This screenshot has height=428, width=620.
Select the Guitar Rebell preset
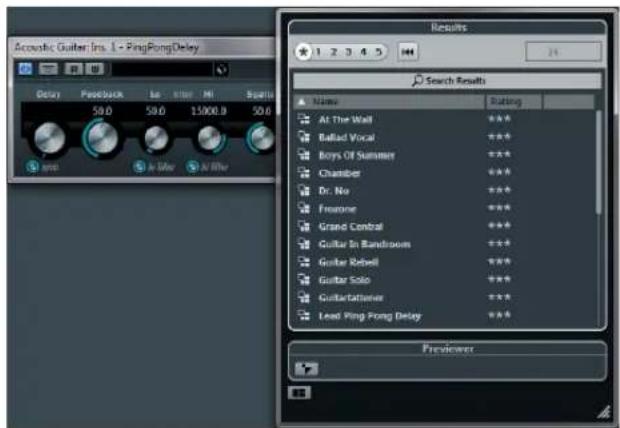coord(348,262)
